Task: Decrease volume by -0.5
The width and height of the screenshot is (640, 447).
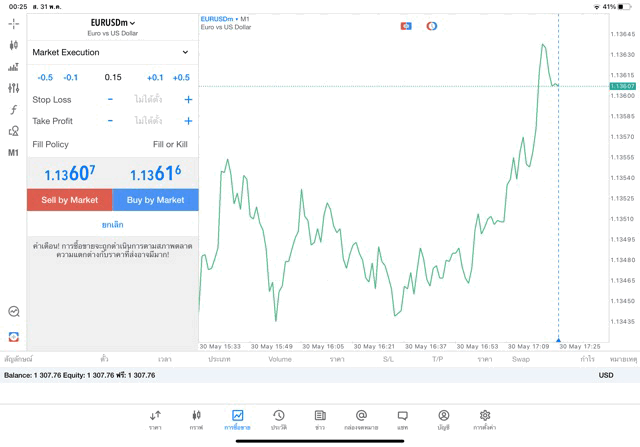Action: tap(45, 77)
